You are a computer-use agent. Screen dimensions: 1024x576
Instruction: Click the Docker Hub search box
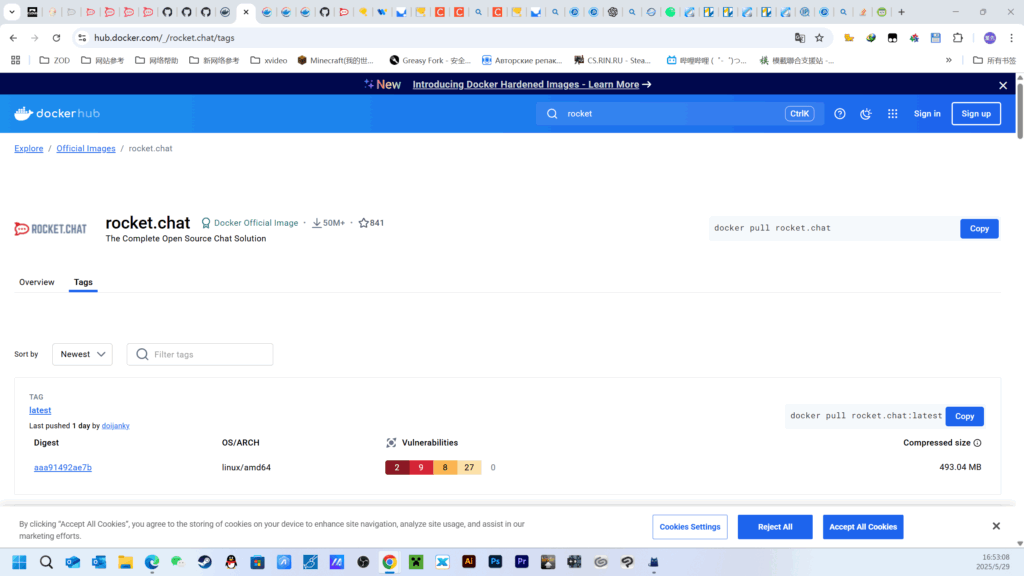[x=680, y=114]
